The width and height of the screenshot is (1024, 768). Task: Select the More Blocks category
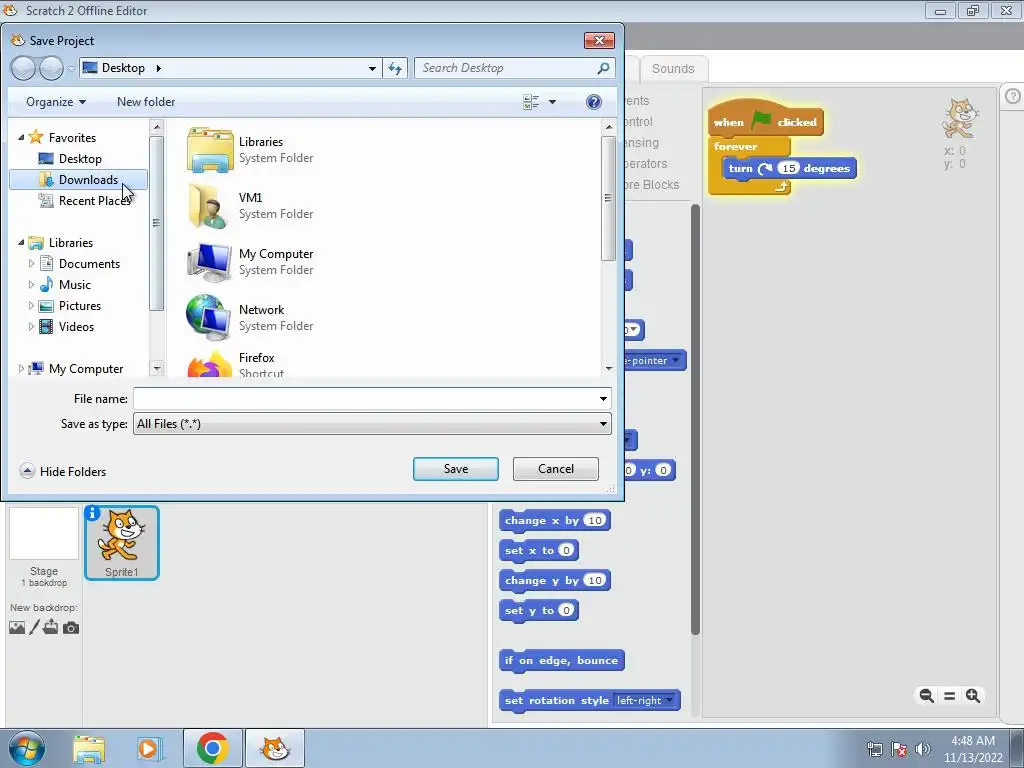pos(650,185)
